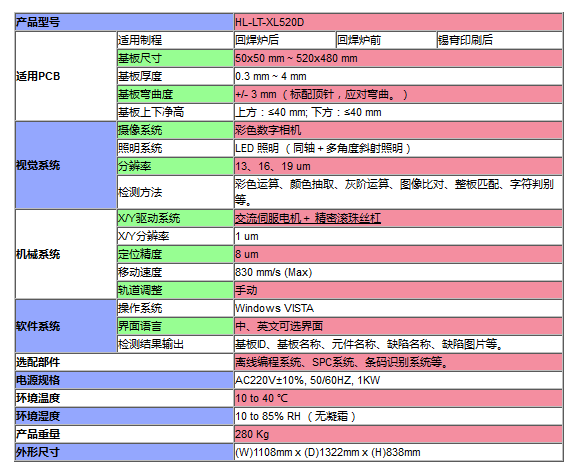The image size is (576, 470).
Task: Select the 280 Kg value
Action: tap(398, 434)
